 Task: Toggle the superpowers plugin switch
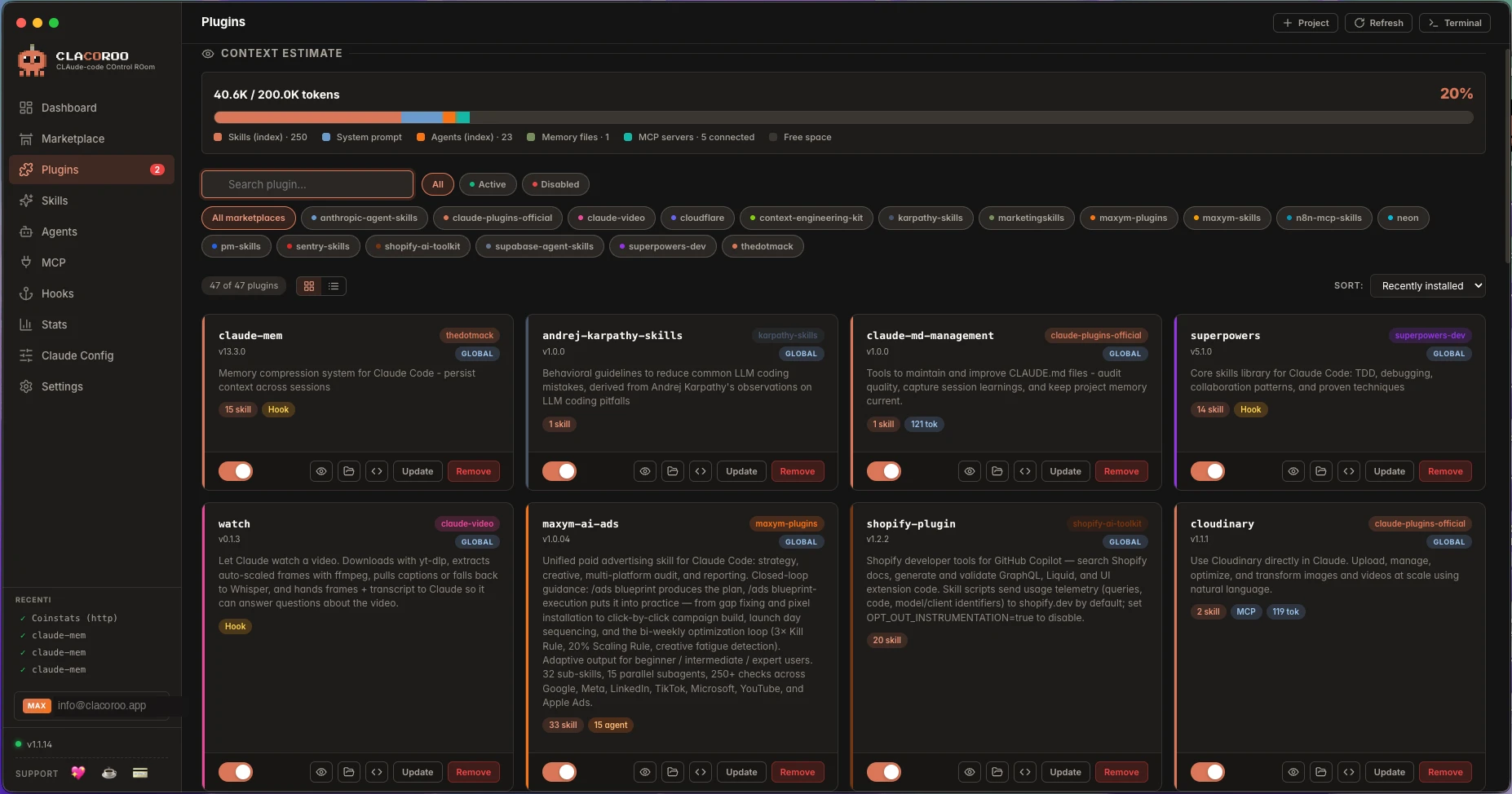(x=1208, y=471)
